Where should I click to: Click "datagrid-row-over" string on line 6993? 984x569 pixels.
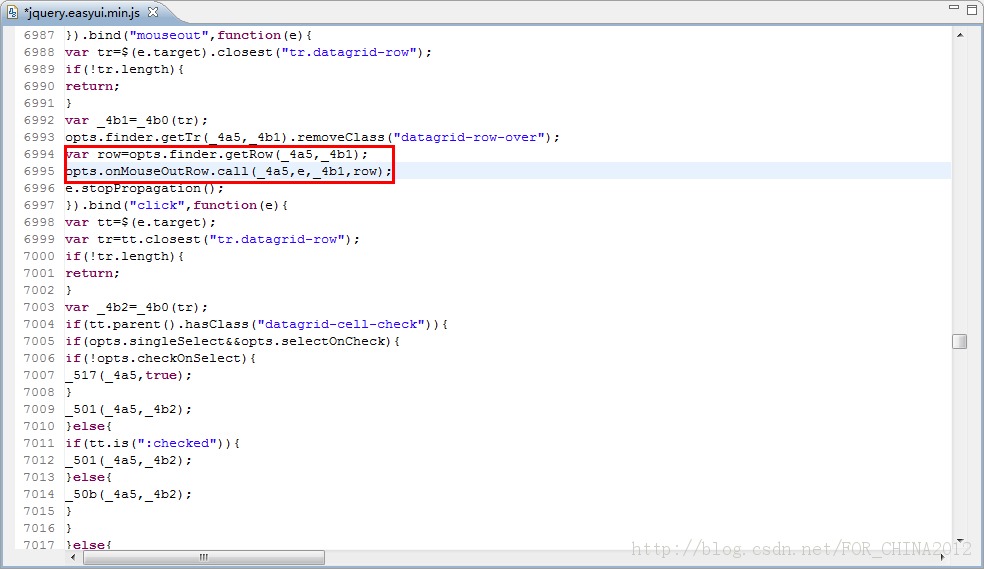(x=469, y=137)
